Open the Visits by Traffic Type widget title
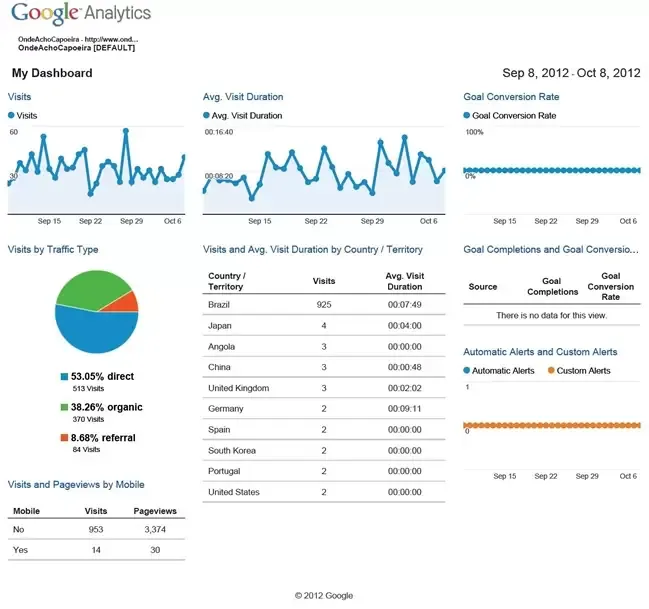Viewport: 649px width, 609px height. (x=53, y=249)
